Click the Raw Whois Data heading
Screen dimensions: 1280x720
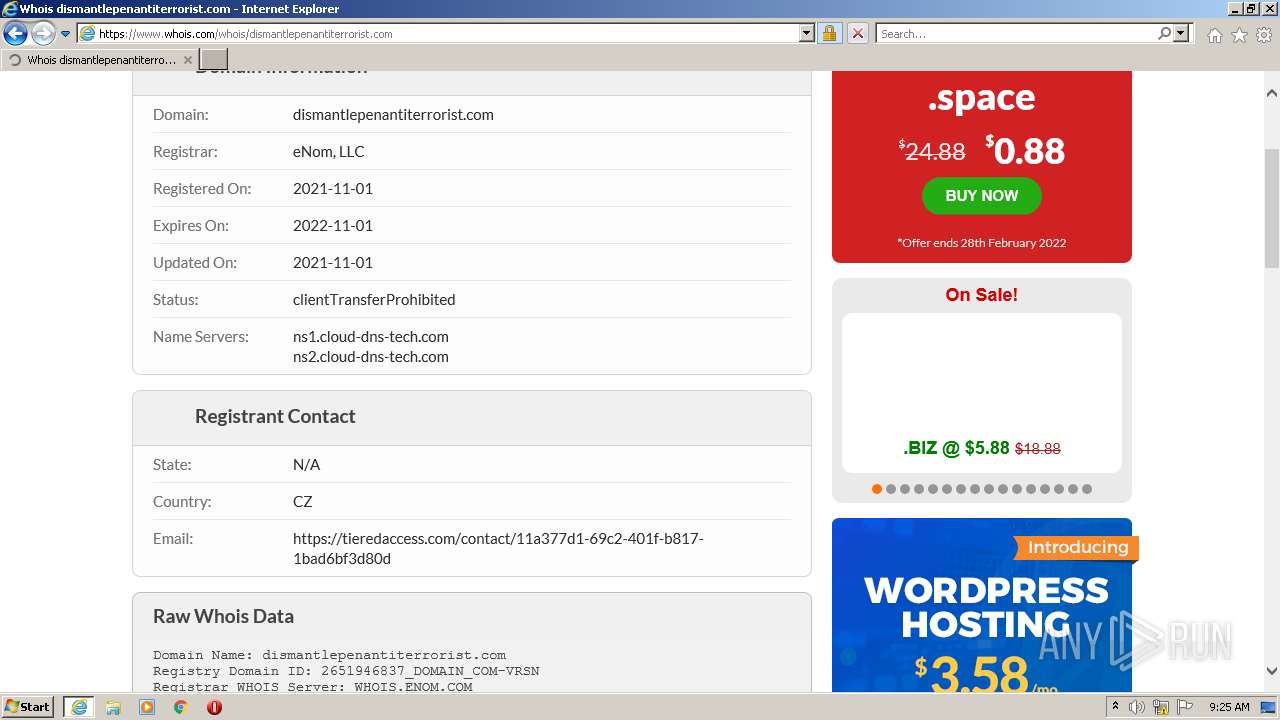coord(223,616)
